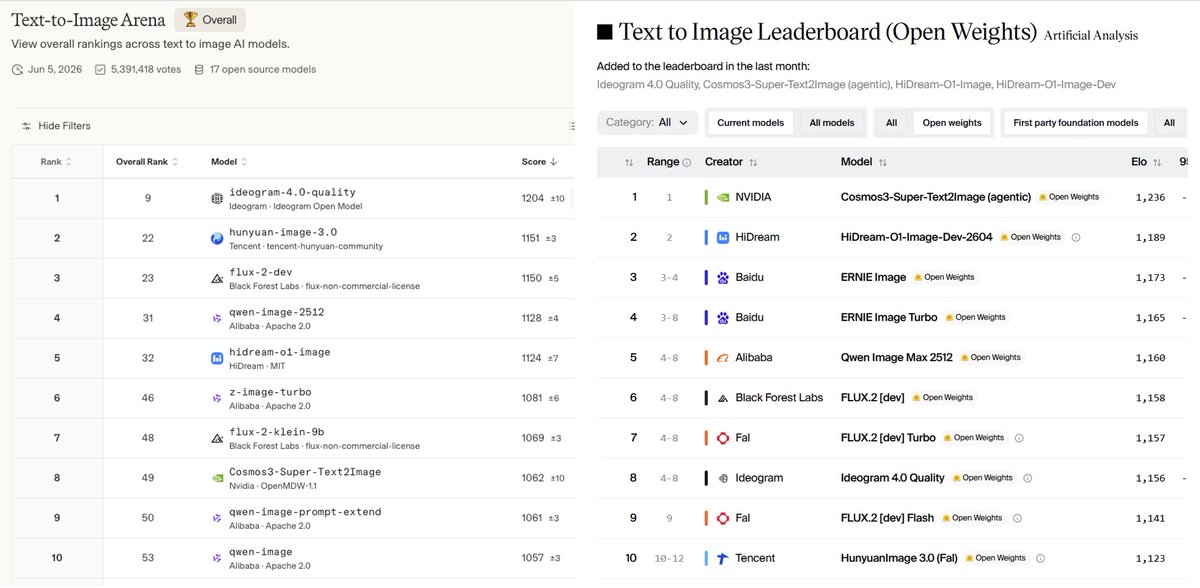Click overall rank 53 in the qwen-image row
This screenshot has width=1200, height=588.
coord(147,558)
